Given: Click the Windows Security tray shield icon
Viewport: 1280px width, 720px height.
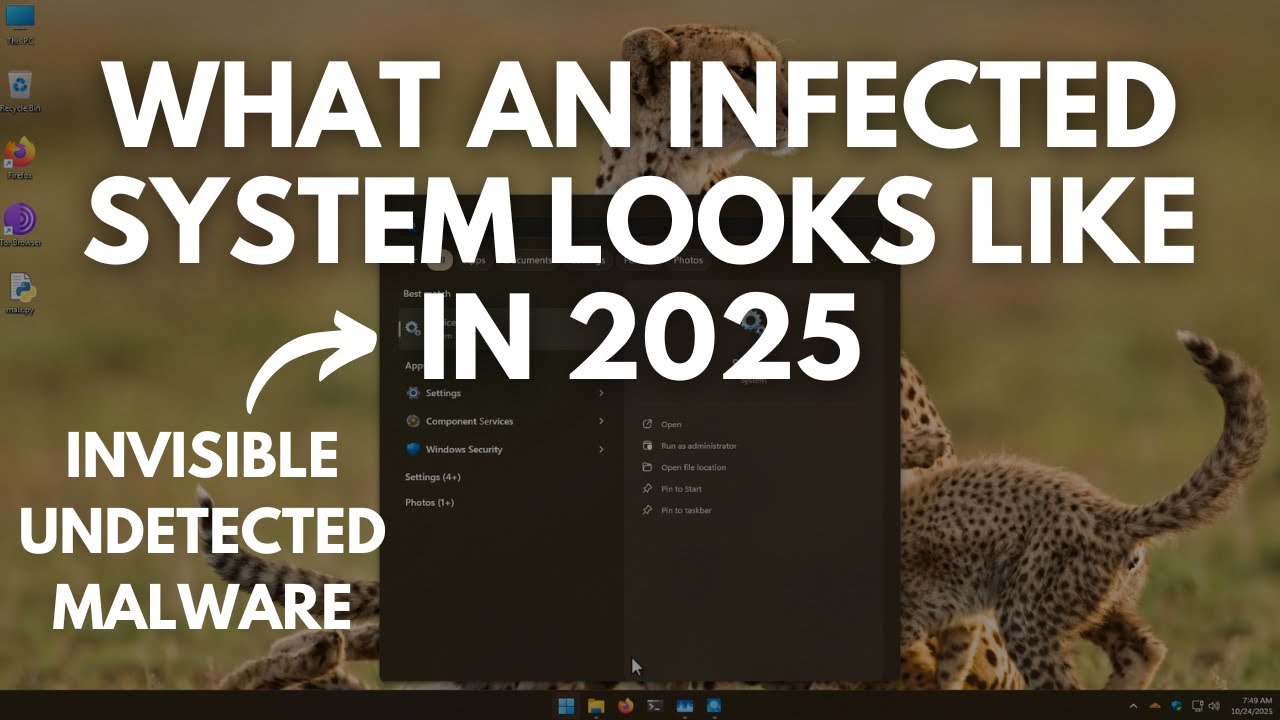Looking at the screenshot, I should [1177, 706].
